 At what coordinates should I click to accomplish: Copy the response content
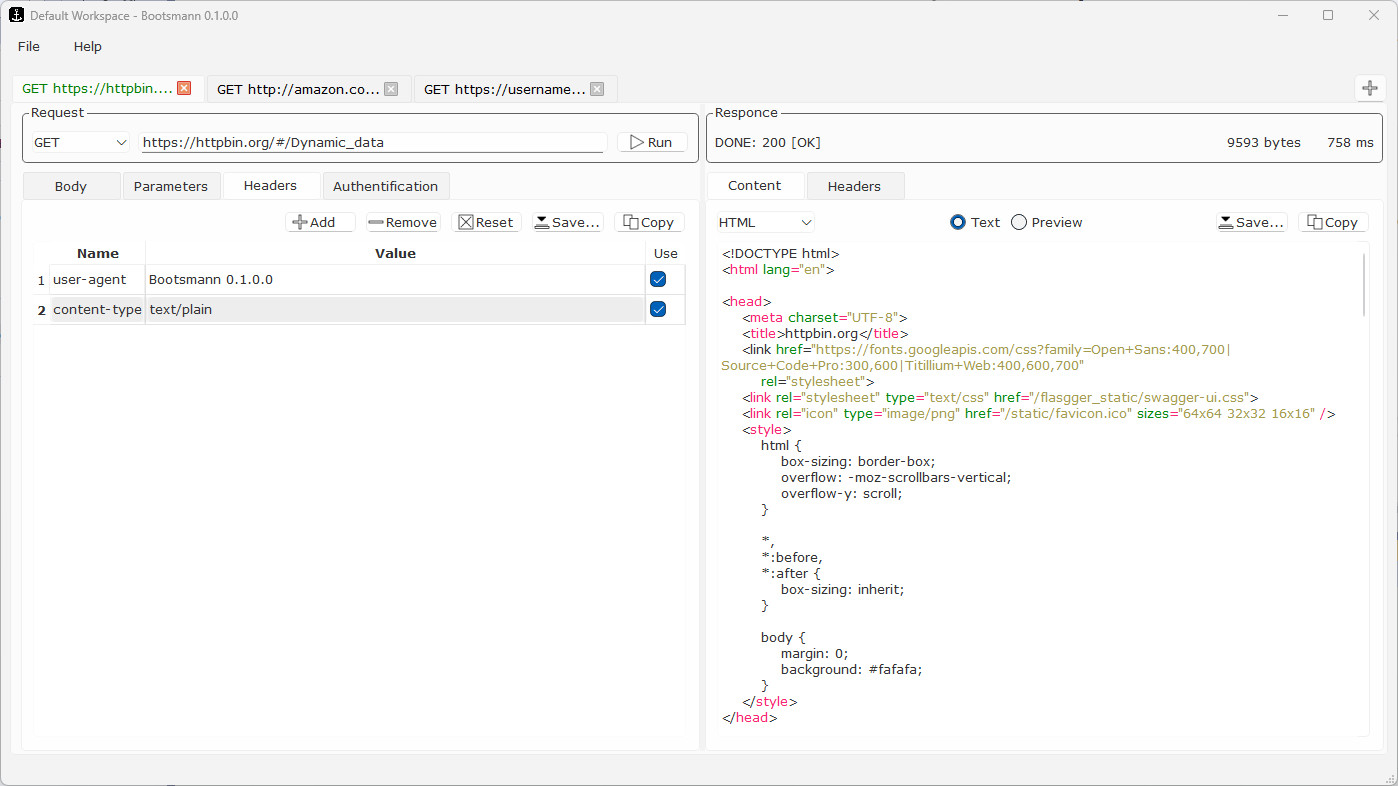[1332, 222]
